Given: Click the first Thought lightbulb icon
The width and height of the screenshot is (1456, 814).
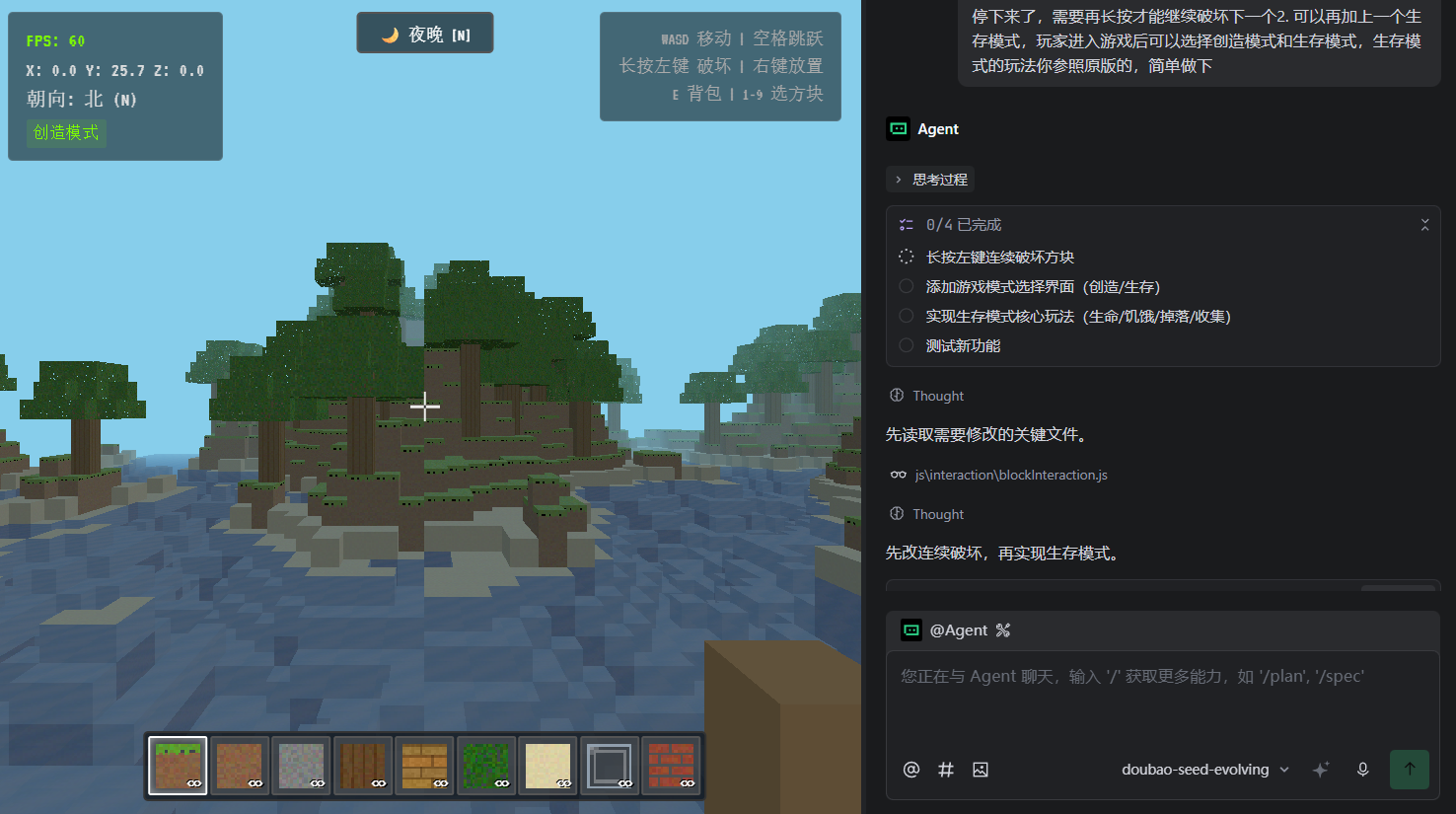Looking at the screenshot, I should tap(897, 396).
